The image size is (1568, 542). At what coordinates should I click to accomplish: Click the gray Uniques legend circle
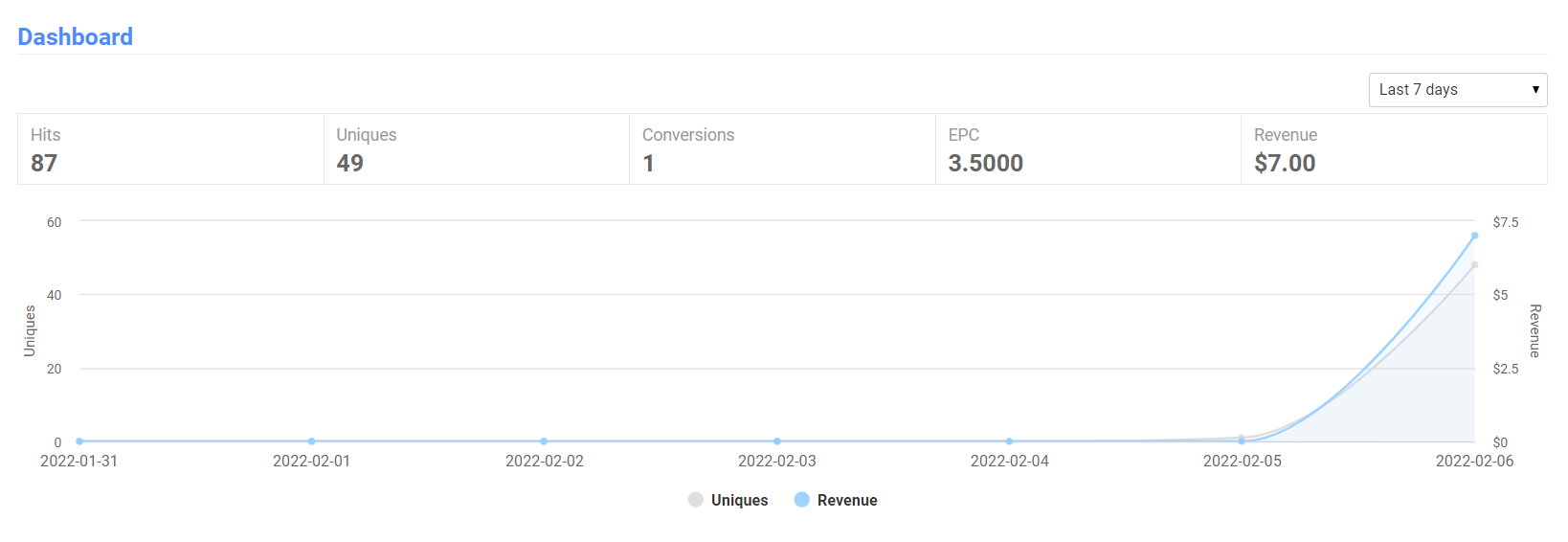tap(696, 500)
